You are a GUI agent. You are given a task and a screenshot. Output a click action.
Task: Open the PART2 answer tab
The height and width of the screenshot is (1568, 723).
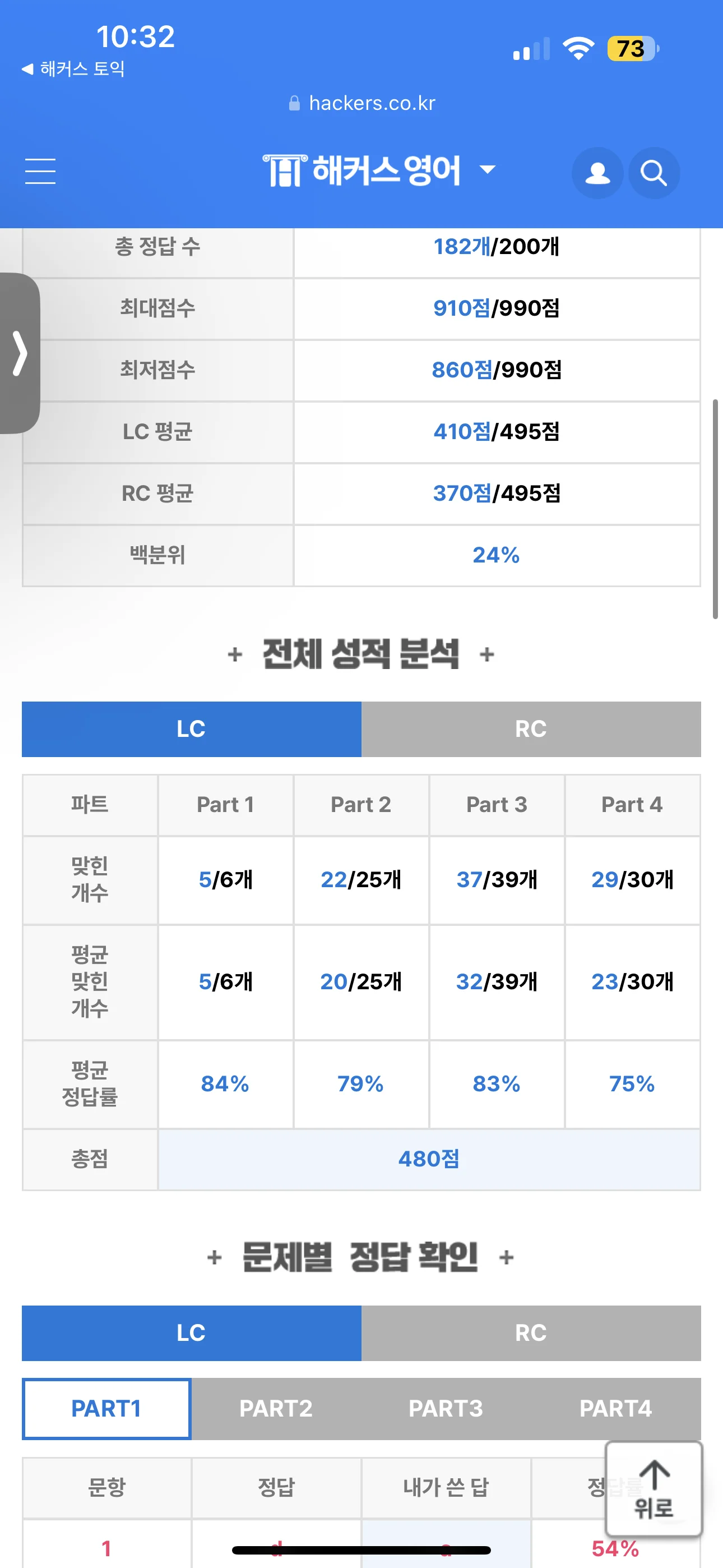tap(276, 1409)
